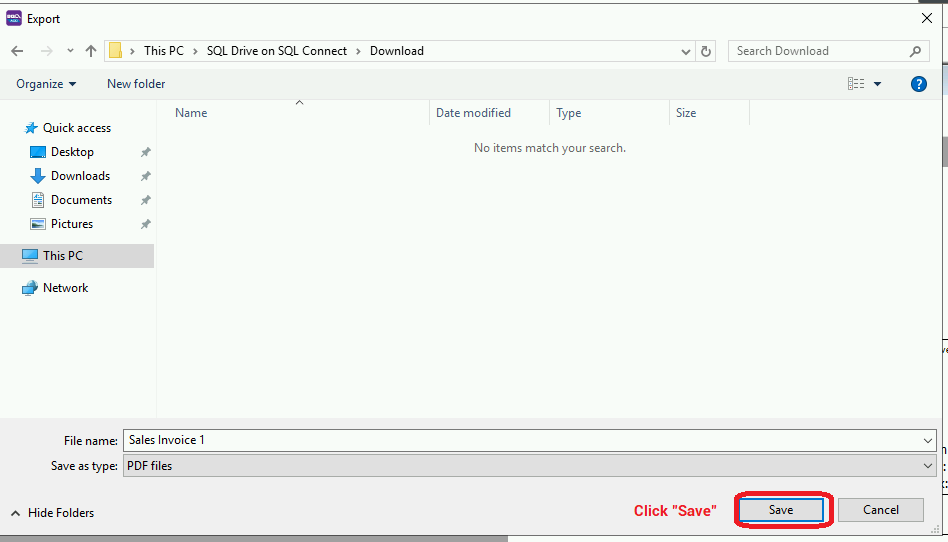Click the Save button
Viewport: 948px width, 542px height.
coord(781,510)
